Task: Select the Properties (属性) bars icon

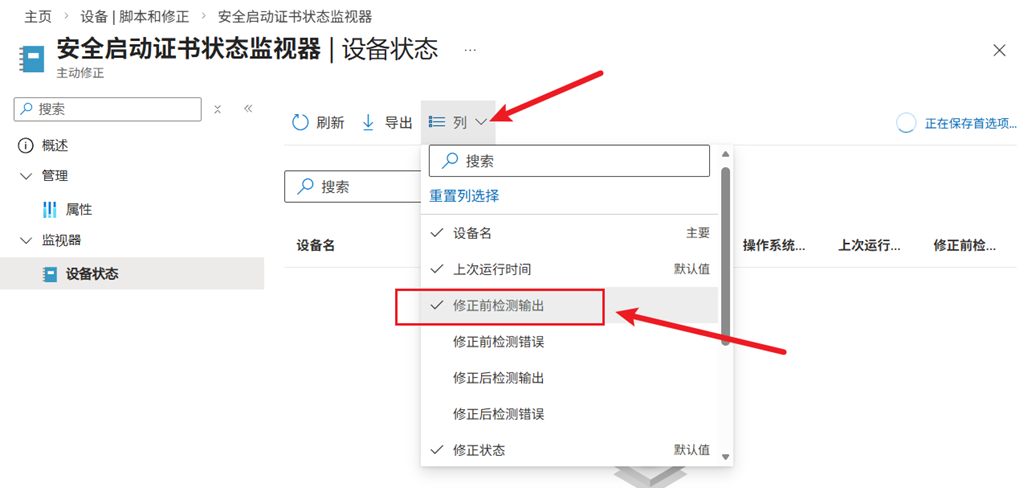Action: point(50,210)
